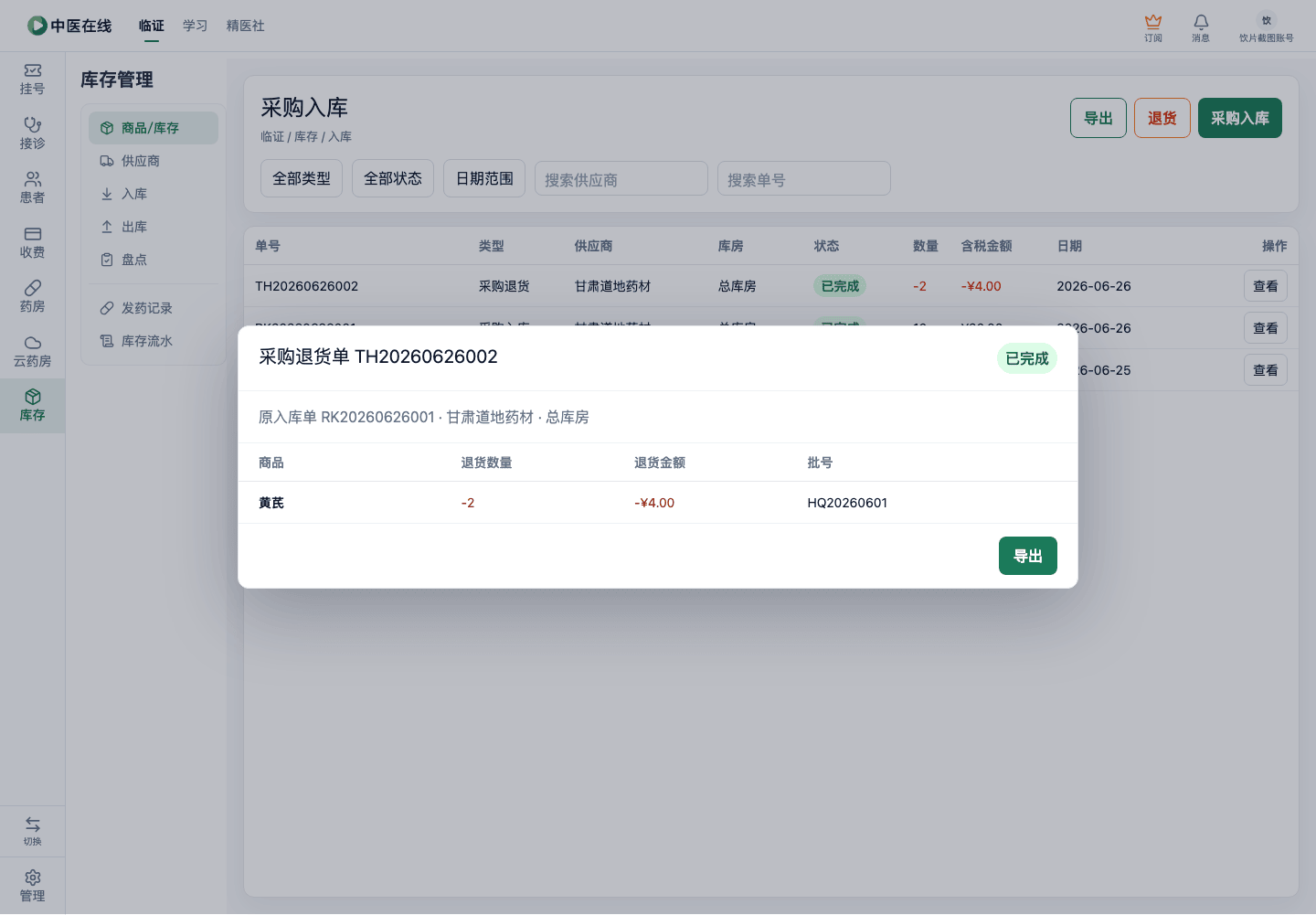1316x915 pixels.
Task: Select 入库 in inventory menu
Action: [154, 194]
